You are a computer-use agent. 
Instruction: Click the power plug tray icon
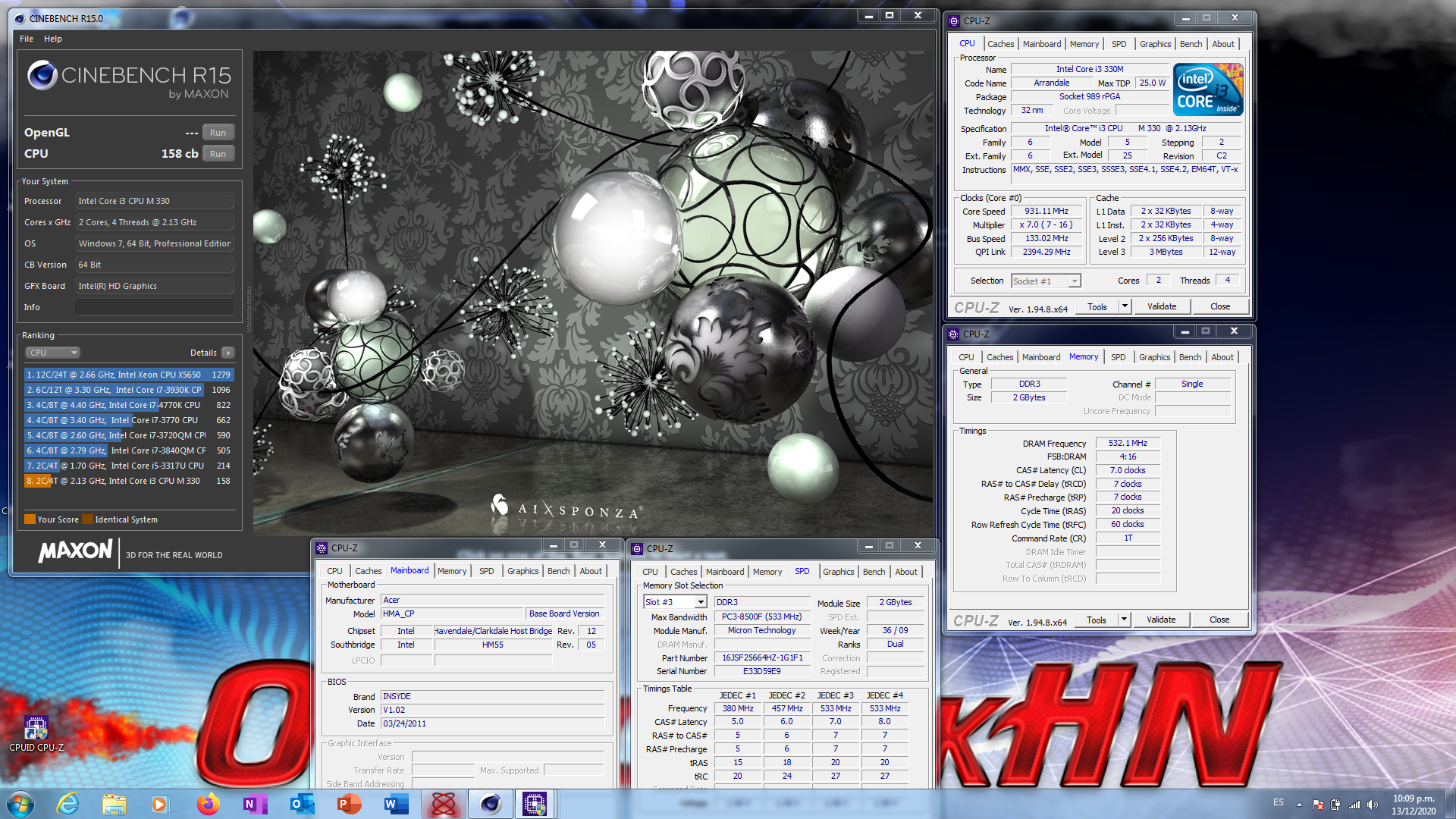(1336, 805)
